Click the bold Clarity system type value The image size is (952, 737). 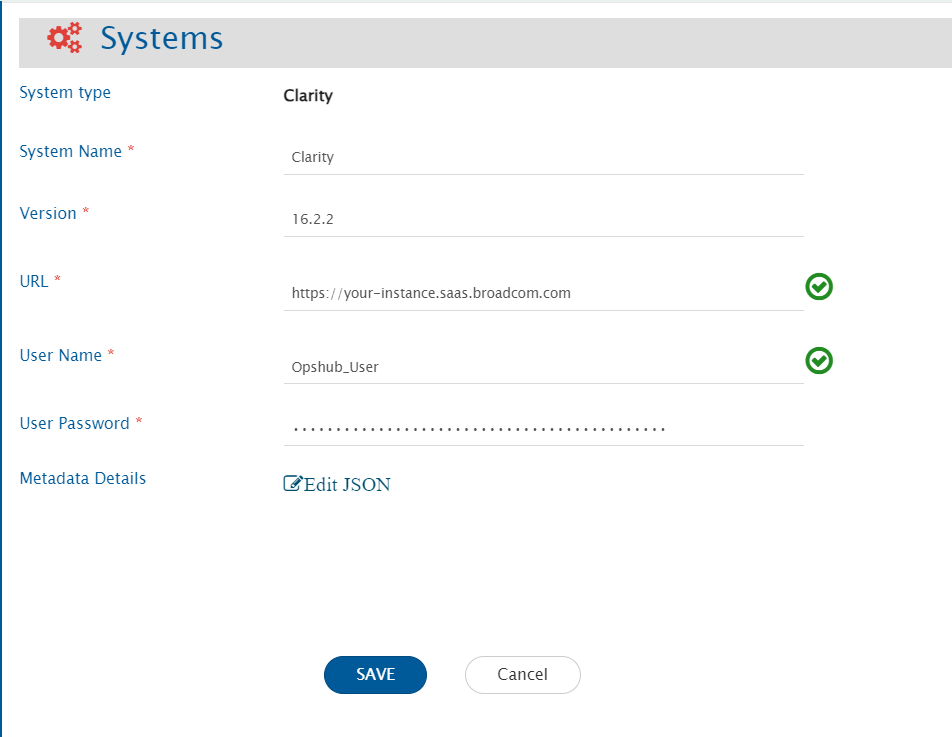[308, 96]
